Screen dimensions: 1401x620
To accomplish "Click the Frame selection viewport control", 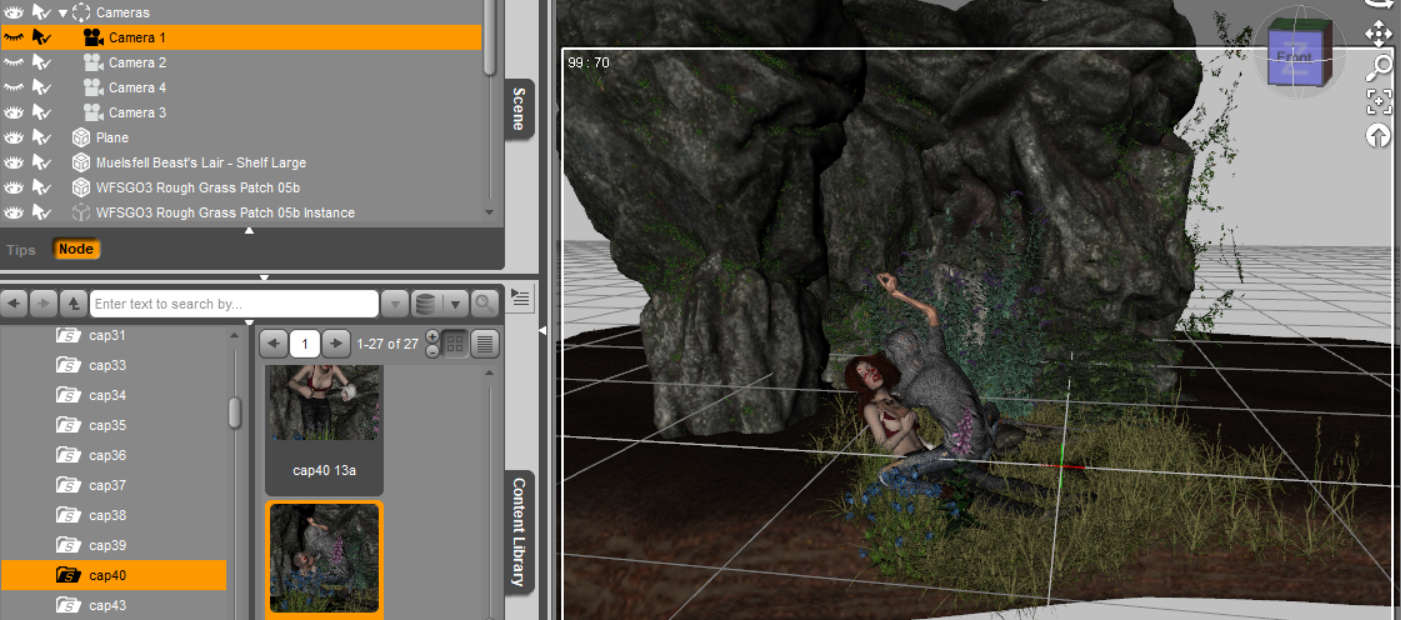I will [x=1379, y=101].
